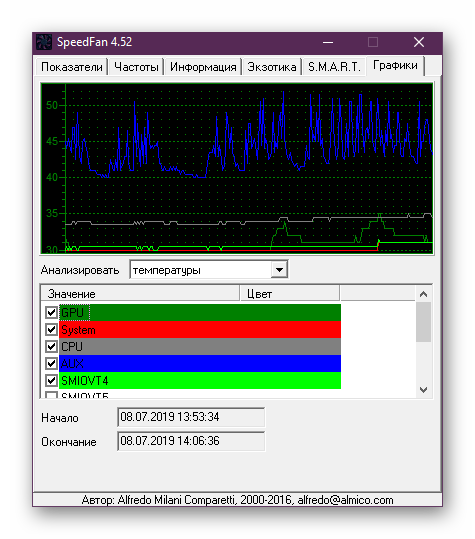Click the 40 axis label on graph

pos(52,177)
